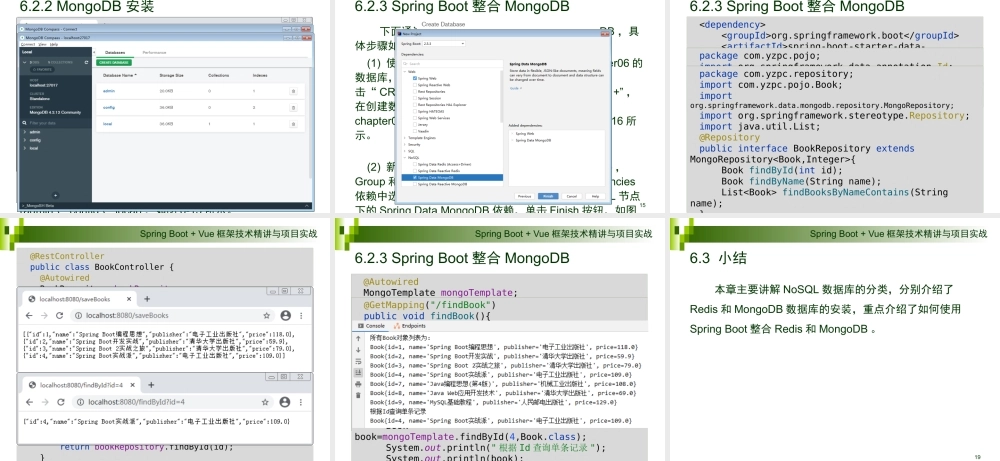Select the Databases tab in Compass

tap(115, 52)
